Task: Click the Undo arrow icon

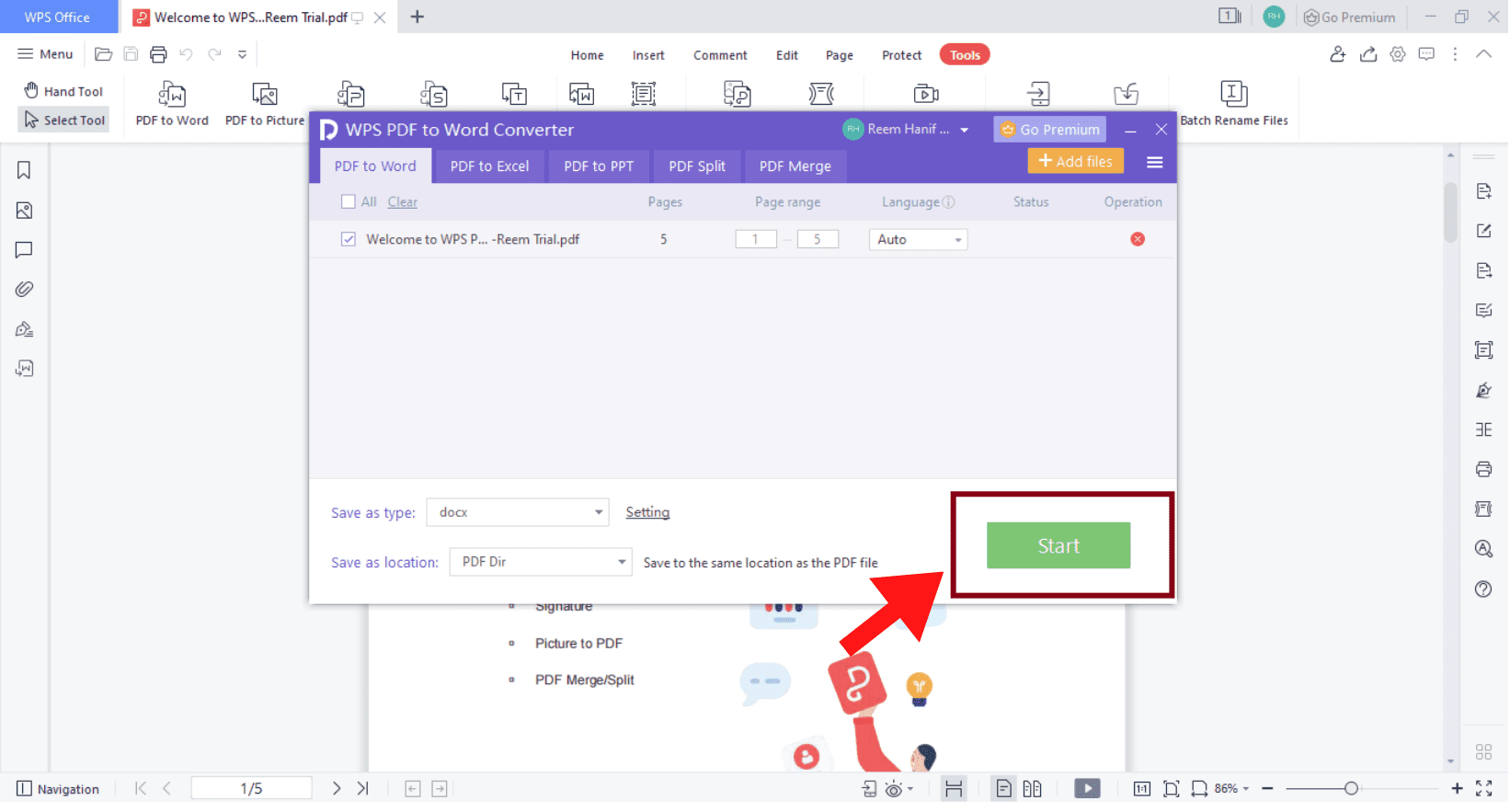Action: (x=186, y=55)
